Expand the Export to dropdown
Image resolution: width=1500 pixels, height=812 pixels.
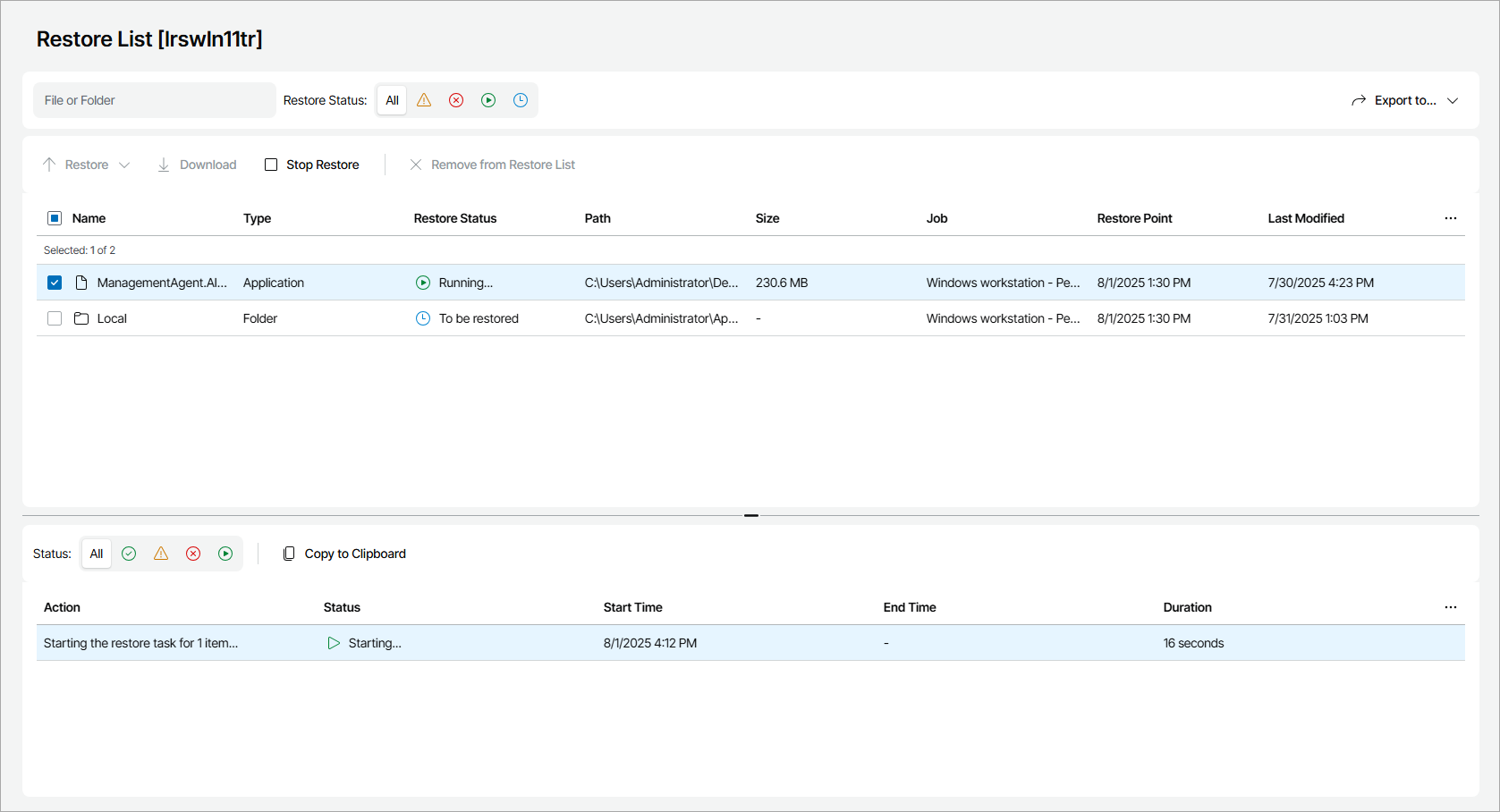click(1404, 100)
